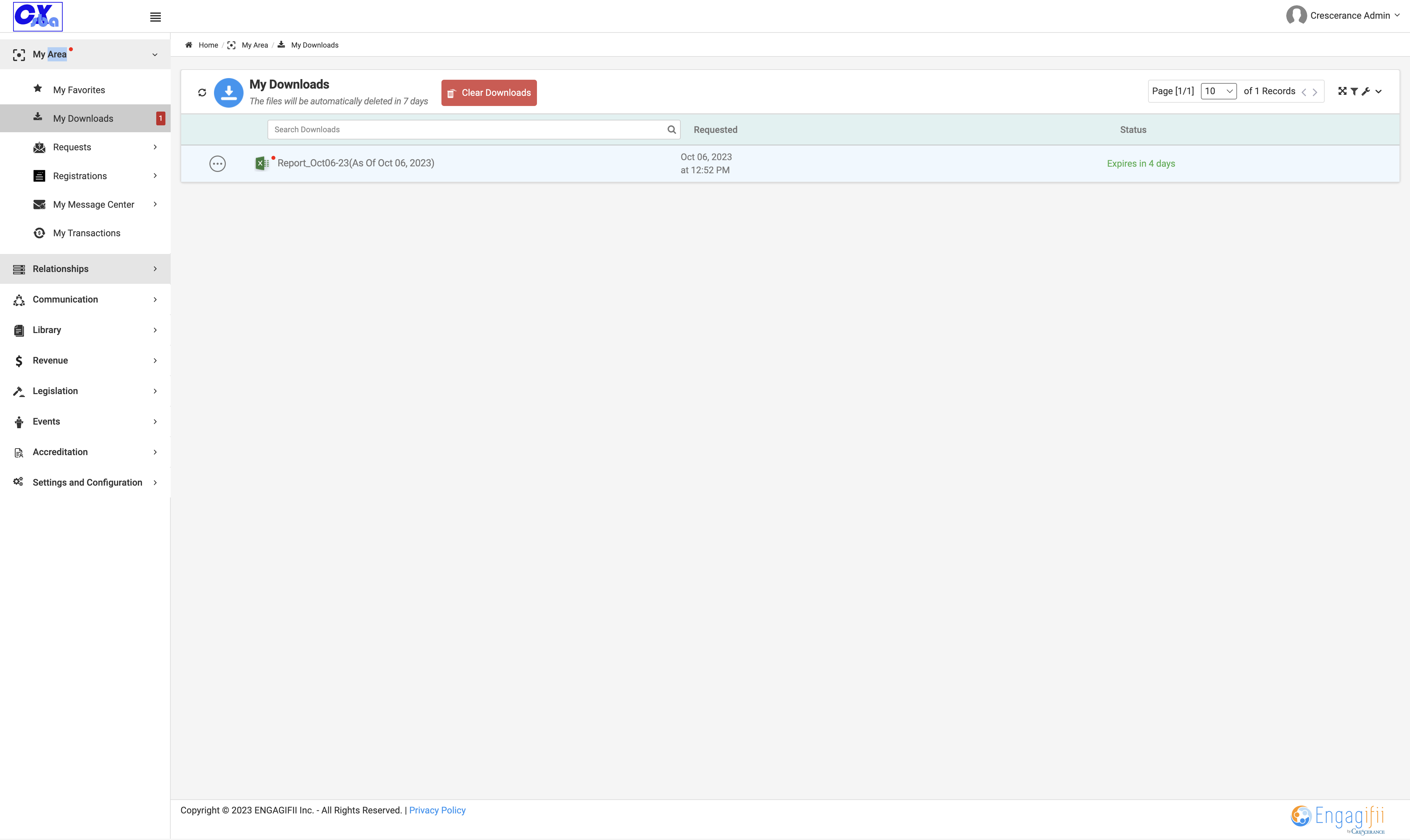Open My Transactions
1410x840 pixels.
pos(87,233)
